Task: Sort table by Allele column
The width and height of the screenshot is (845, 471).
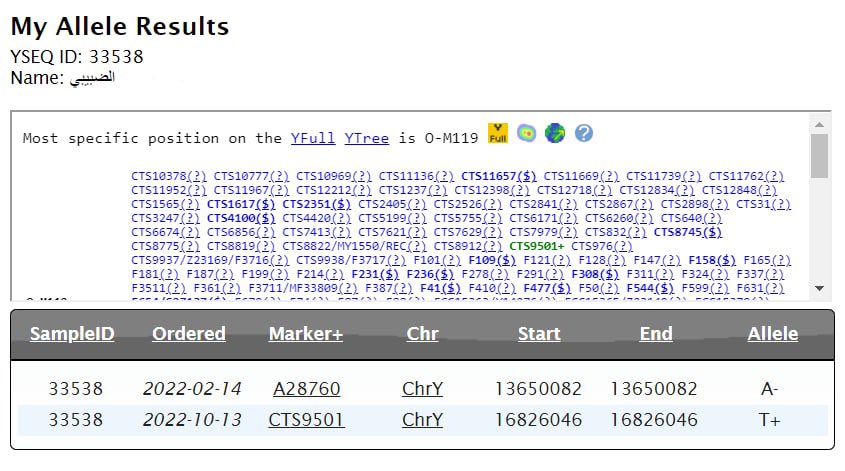Action: click(773, 334)
